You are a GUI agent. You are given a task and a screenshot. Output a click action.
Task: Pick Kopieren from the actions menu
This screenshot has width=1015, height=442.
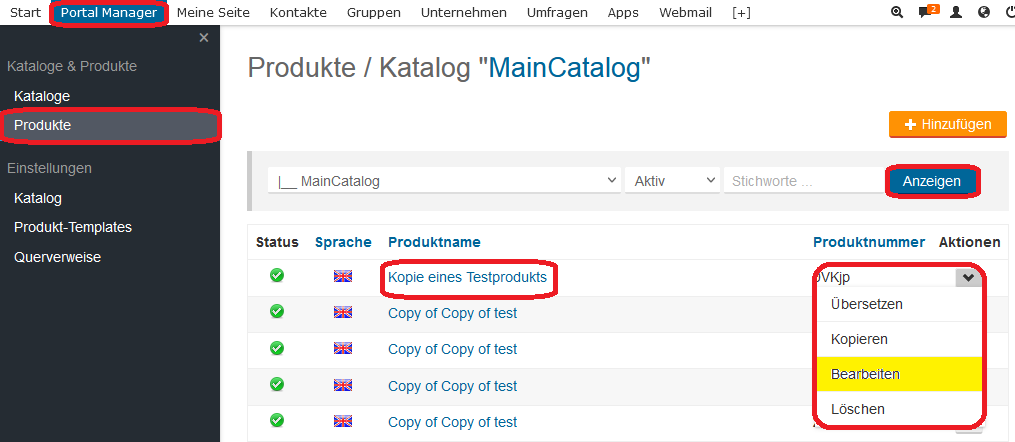pyautogui.click(x=859, y=339)
